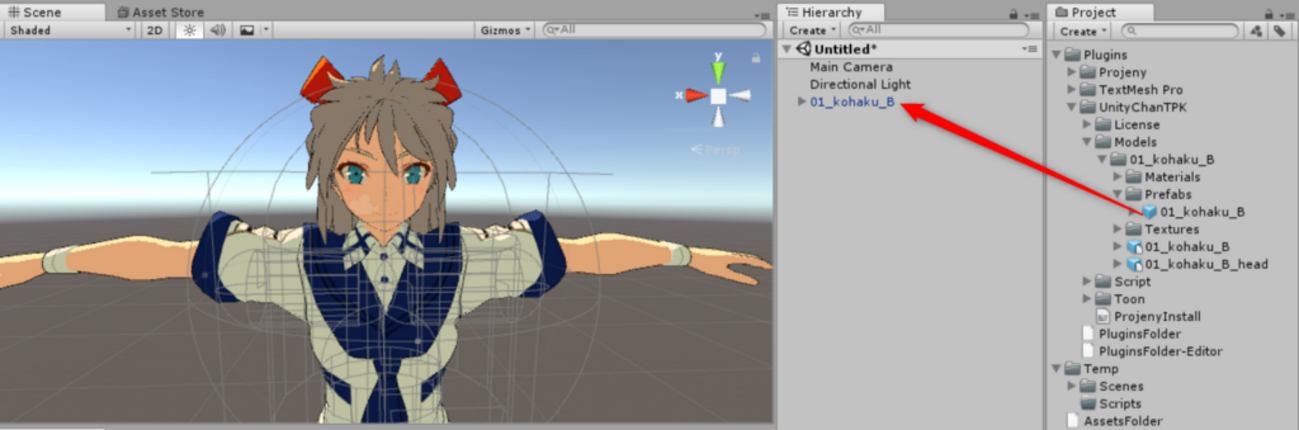Screen dimensions: 1299x430
Task: Click the License folder icon
Action: tap(1104, 125)
